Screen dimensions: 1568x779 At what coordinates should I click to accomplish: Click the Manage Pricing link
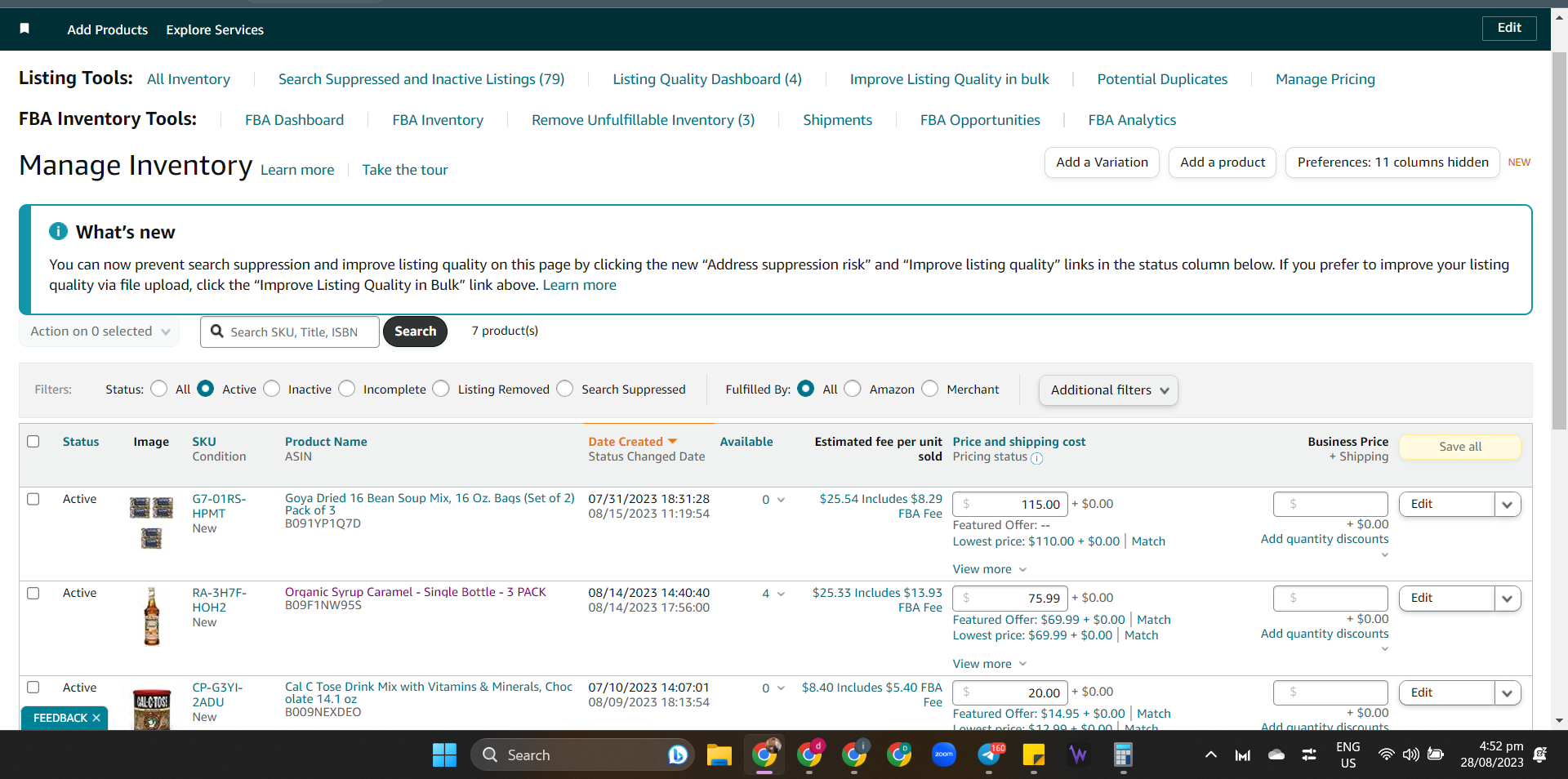click(x=1325, y=79)
